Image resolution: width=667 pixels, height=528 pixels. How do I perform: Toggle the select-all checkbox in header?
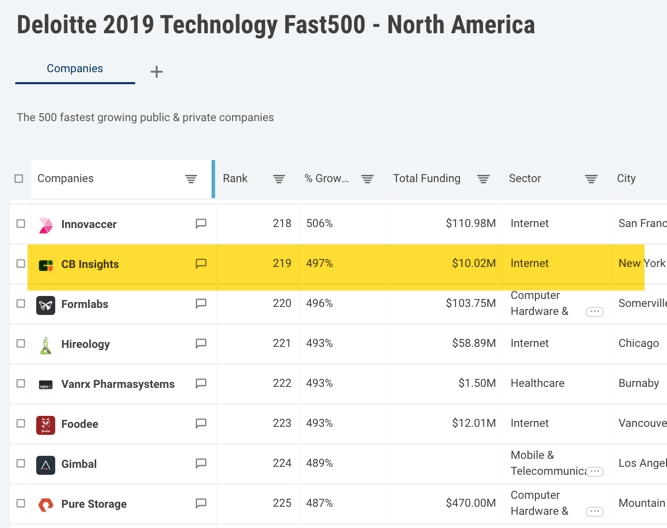click(x=19, y=179)
